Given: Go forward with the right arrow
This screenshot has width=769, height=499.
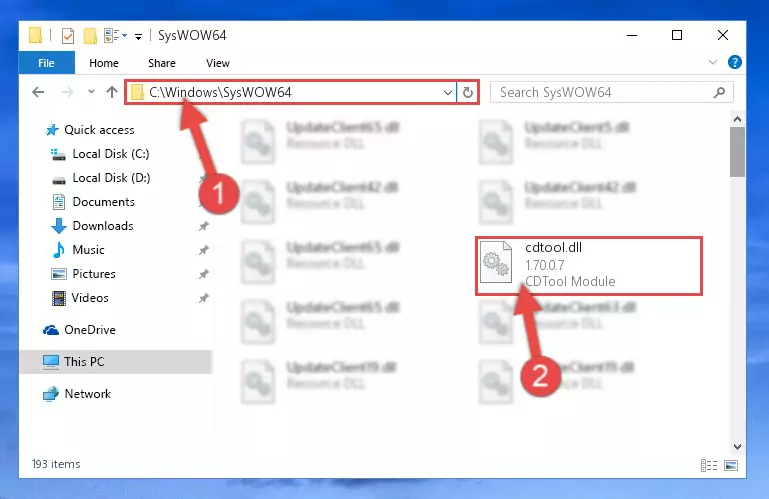Looking at the screenshot, I should coord(68,92).
